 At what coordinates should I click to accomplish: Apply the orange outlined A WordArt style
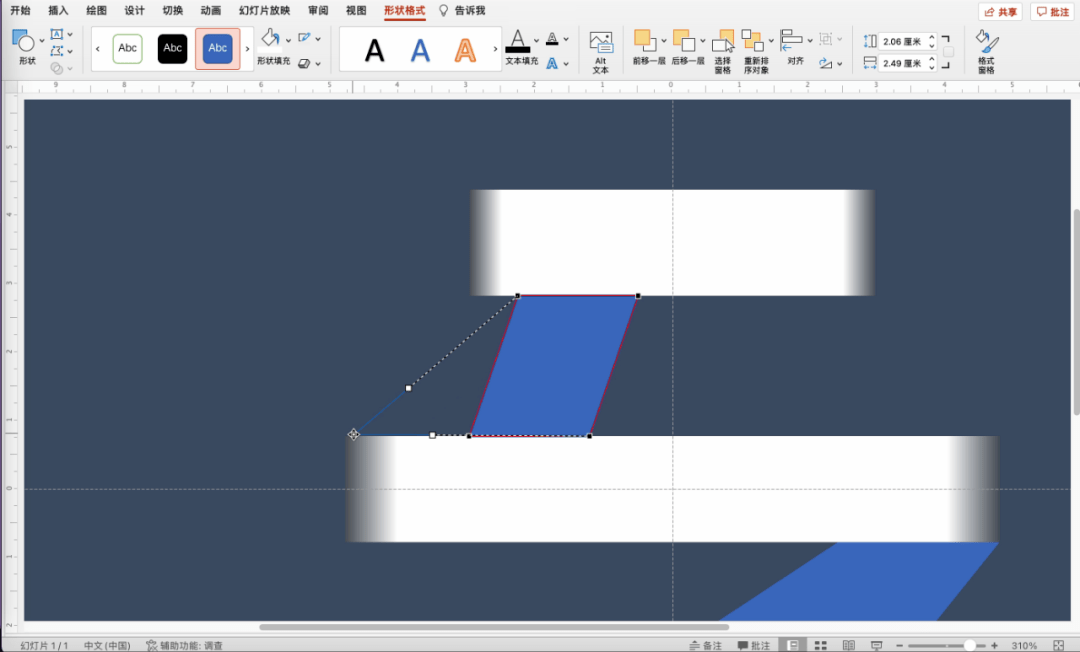tap(466, 50)
